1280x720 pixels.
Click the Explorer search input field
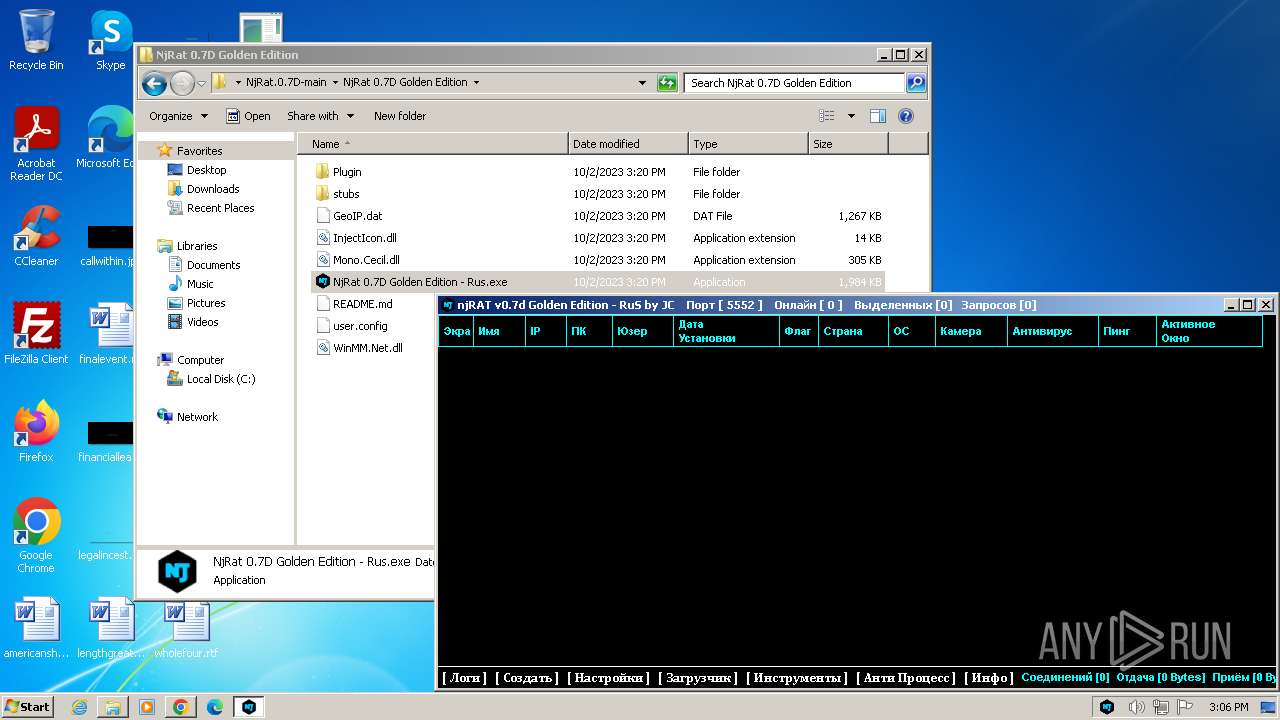click(794, 83)
